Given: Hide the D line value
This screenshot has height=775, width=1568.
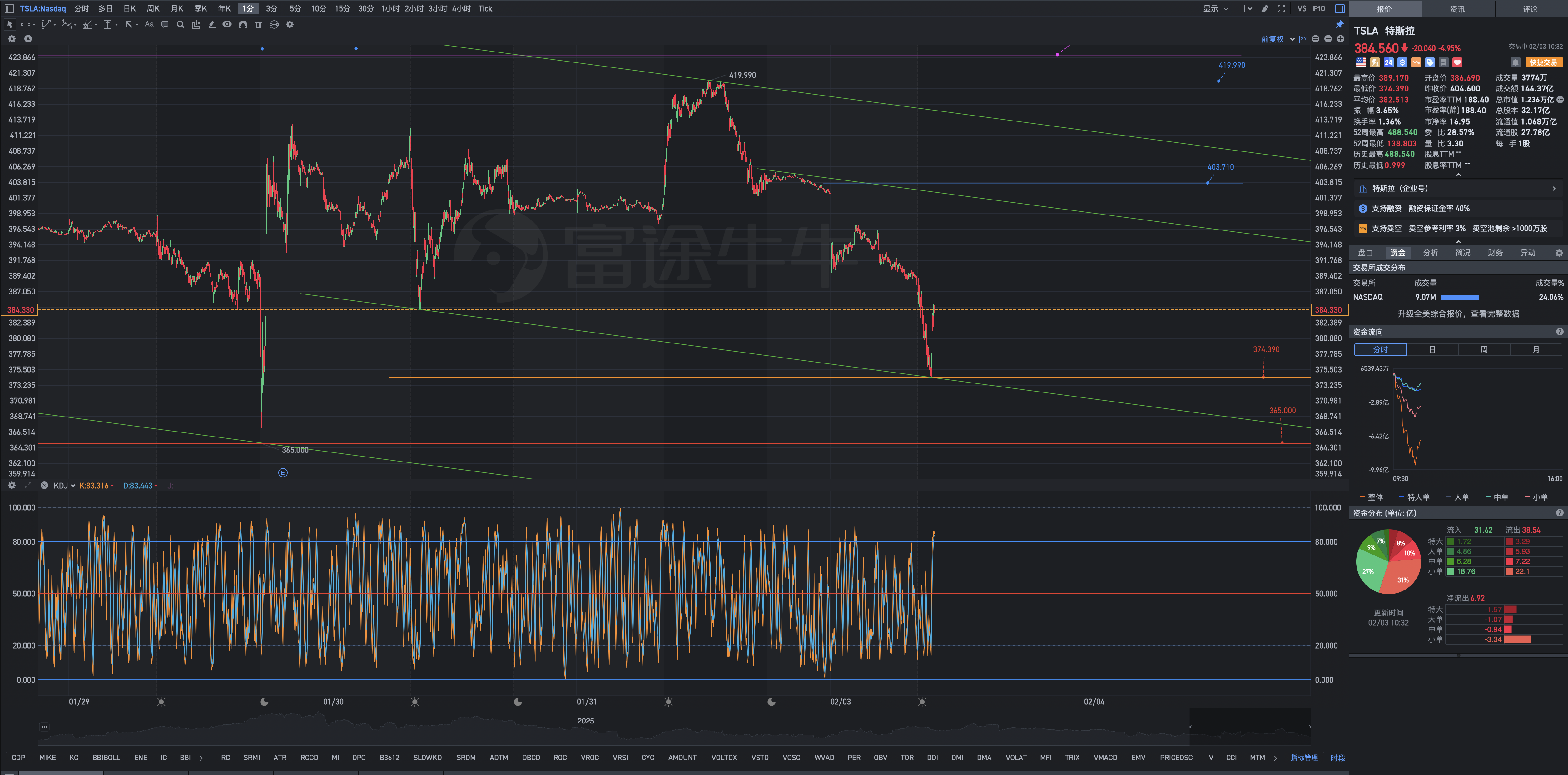Looking at the screenshot, I should (x=141, y=486).
